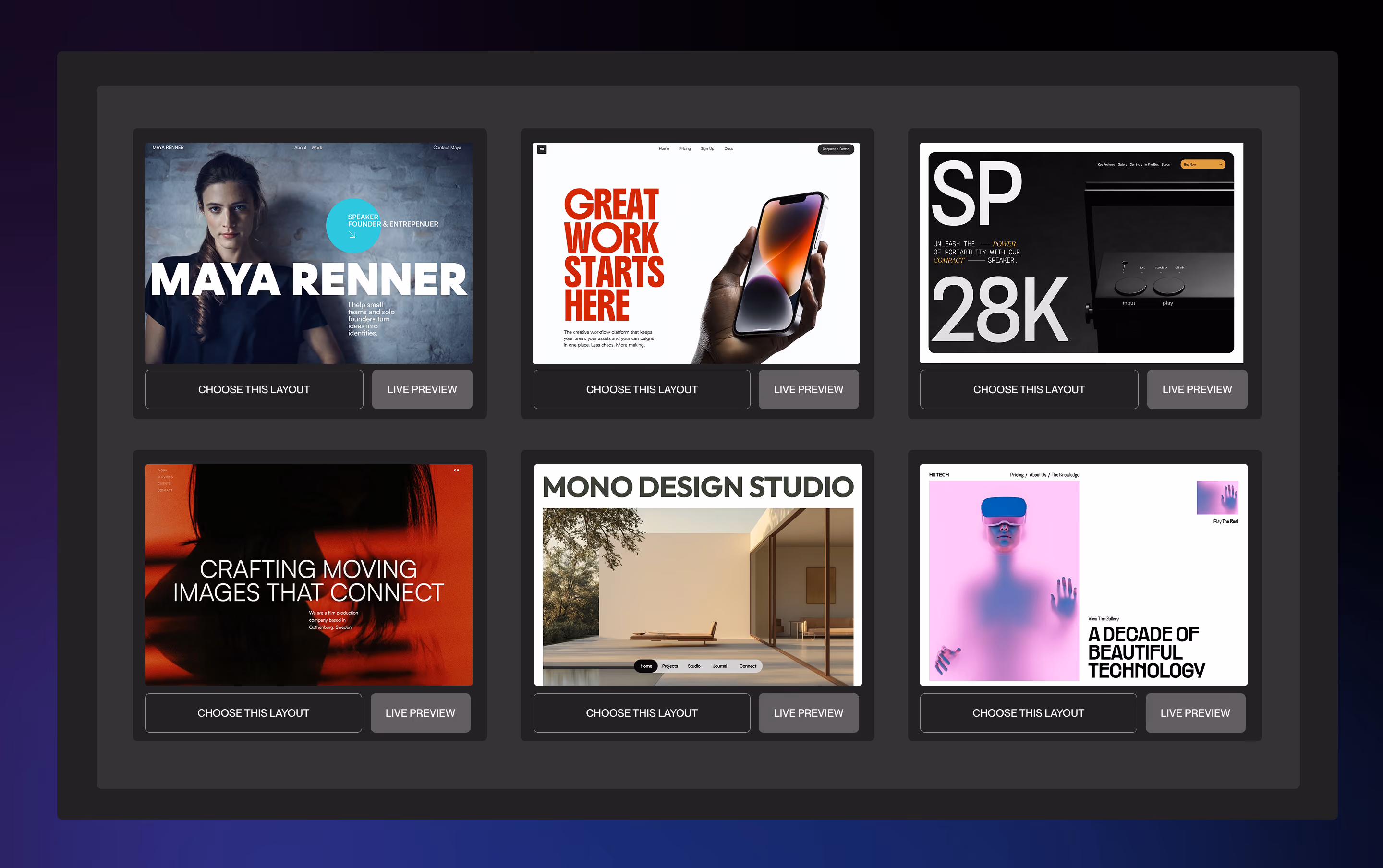
Task: Click Home pill in Mono Design Studio nav
Action: pyautogui.click(x=646, y=666)
